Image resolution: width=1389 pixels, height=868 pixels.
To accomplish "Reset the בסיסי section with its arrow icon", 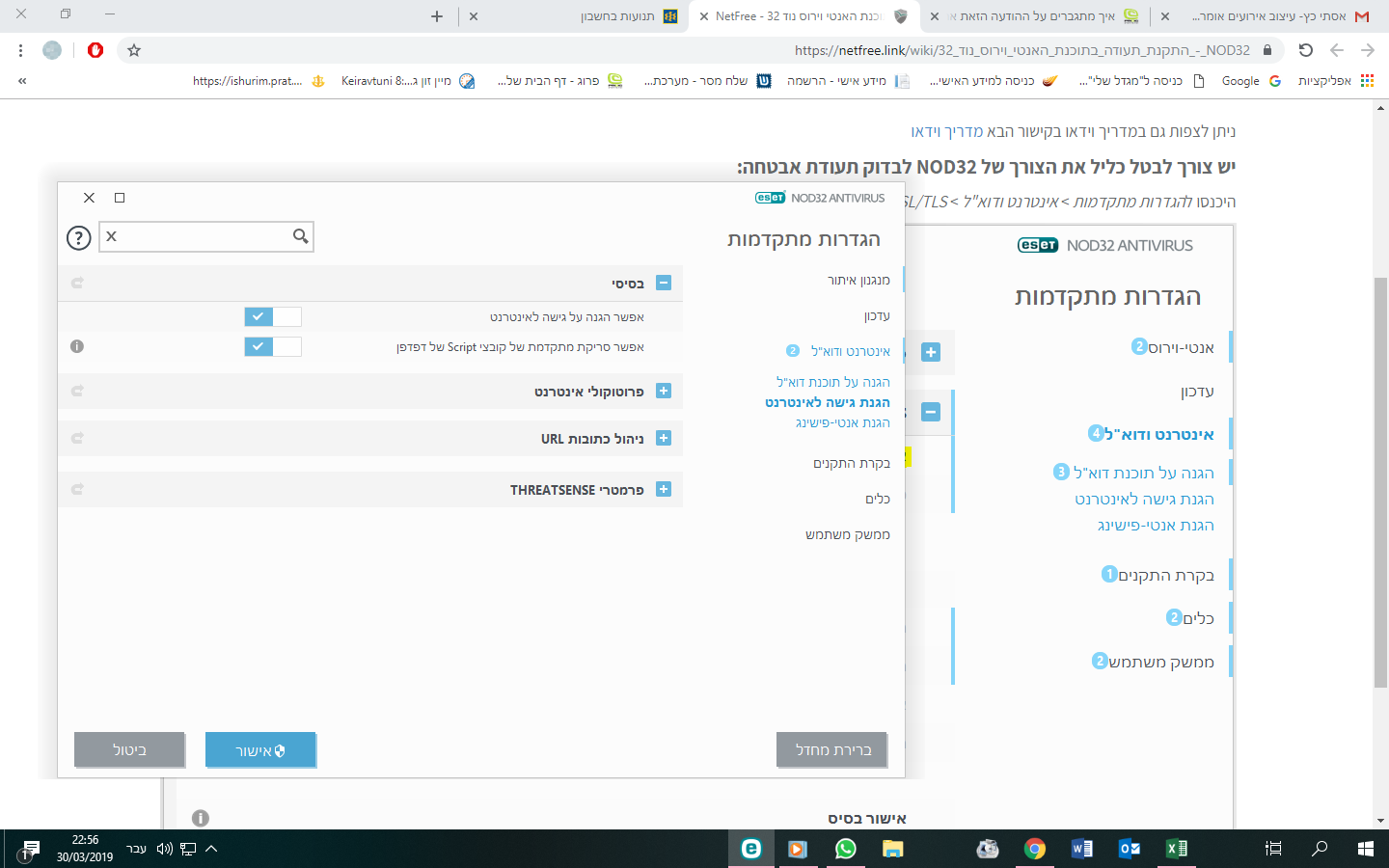I will [77, 283].
